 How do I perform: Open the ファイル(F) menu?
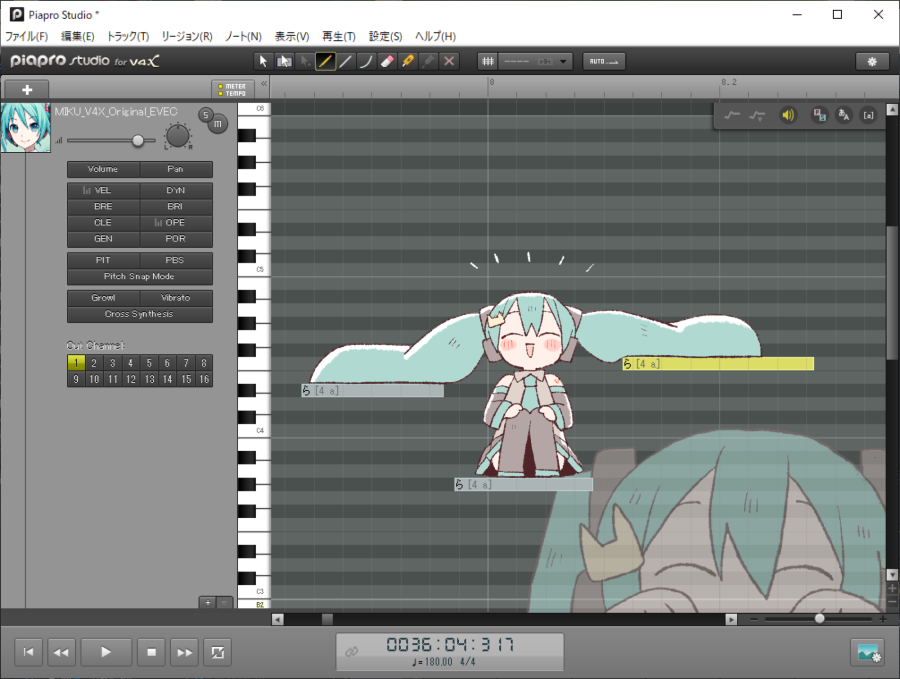point(26,36)
